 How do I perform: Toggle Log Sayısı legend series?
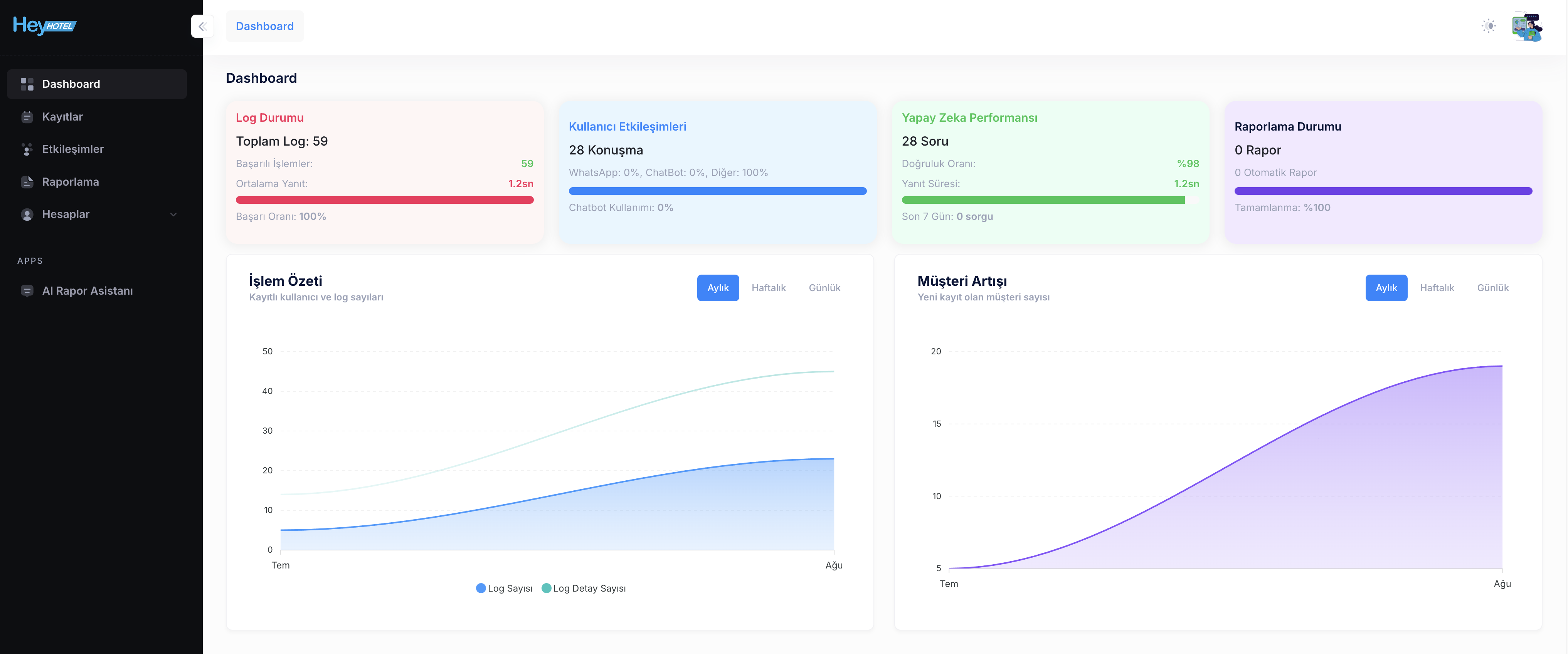pos(503,588)
